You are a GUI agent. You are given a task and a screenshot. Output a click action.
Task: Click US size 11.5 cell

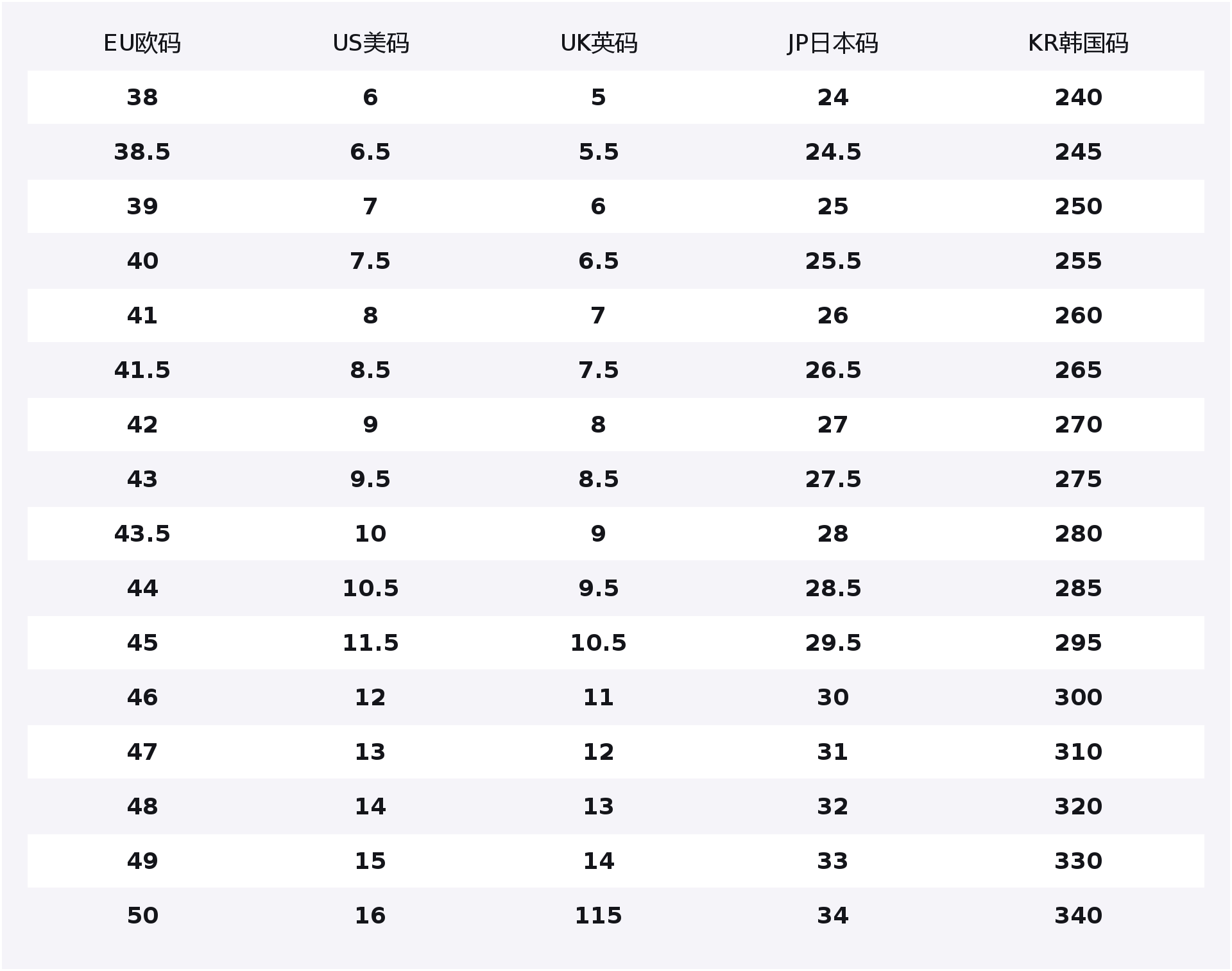click(x=370, y=643)
